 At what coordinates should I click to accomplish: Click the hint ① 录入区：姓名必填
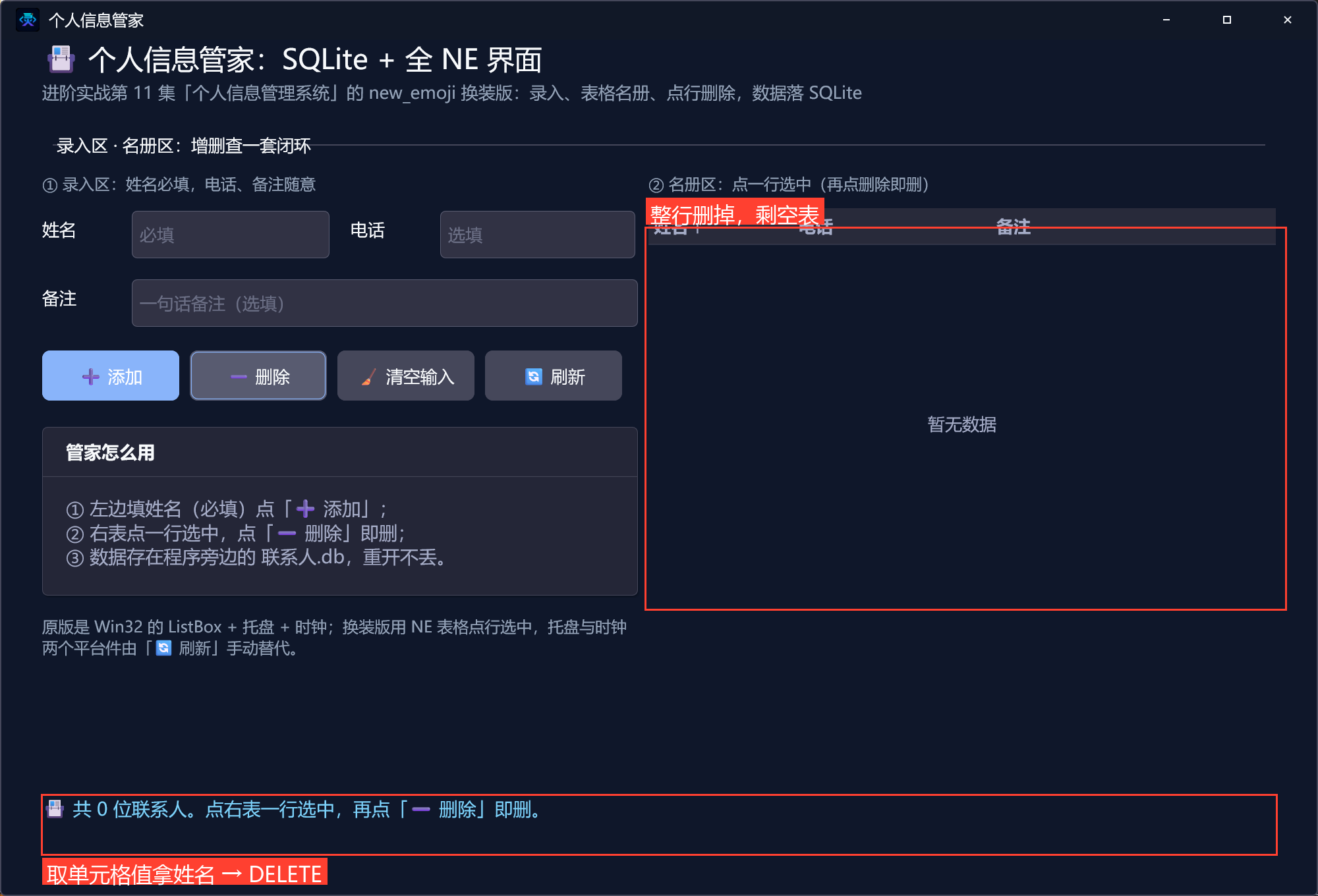tap(179, 184)
